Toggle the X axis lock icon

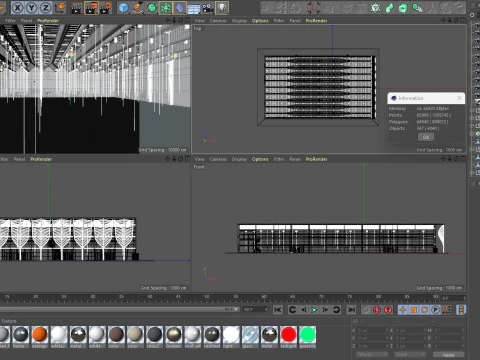tap(17, 8)
